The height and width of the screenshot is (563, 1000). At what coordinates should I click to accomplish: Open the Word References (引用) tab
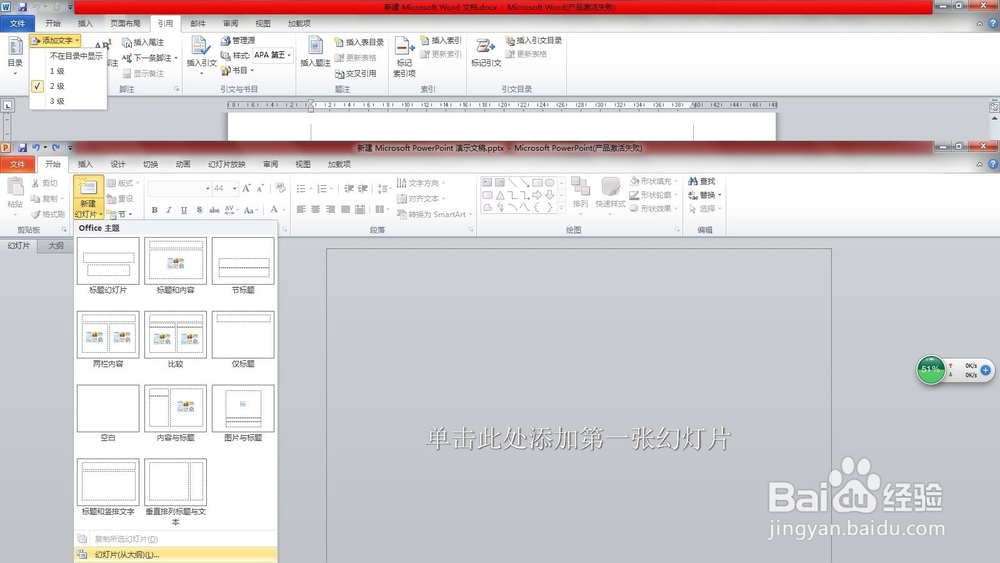(x=165, y=24)
